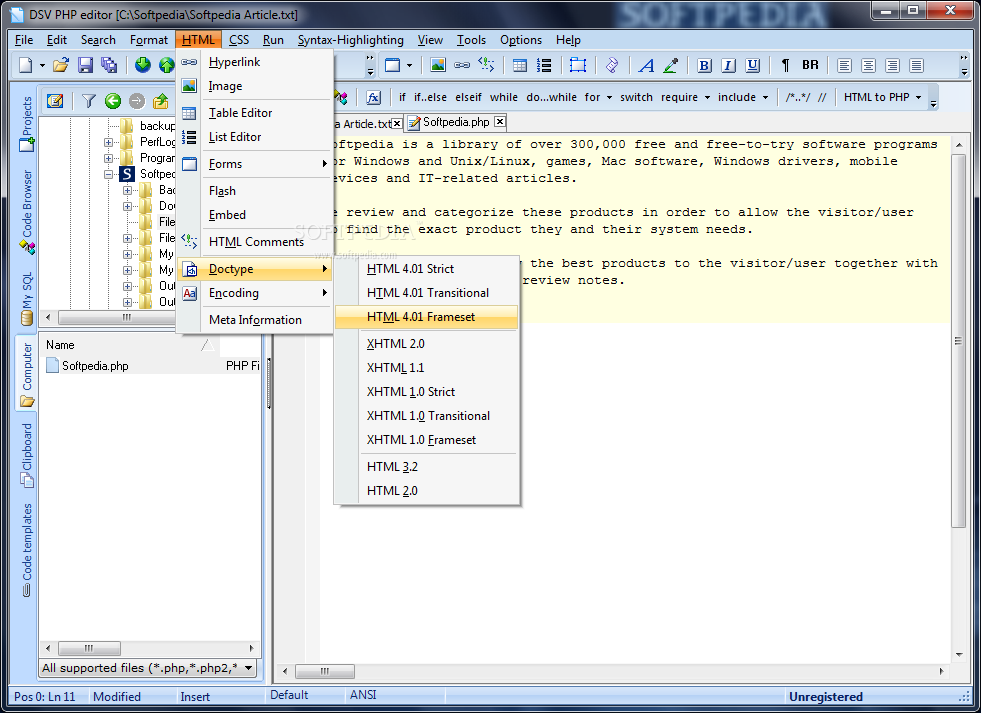Open the 'for' loop dropdown arrow
981x713 pixels.
609,98
